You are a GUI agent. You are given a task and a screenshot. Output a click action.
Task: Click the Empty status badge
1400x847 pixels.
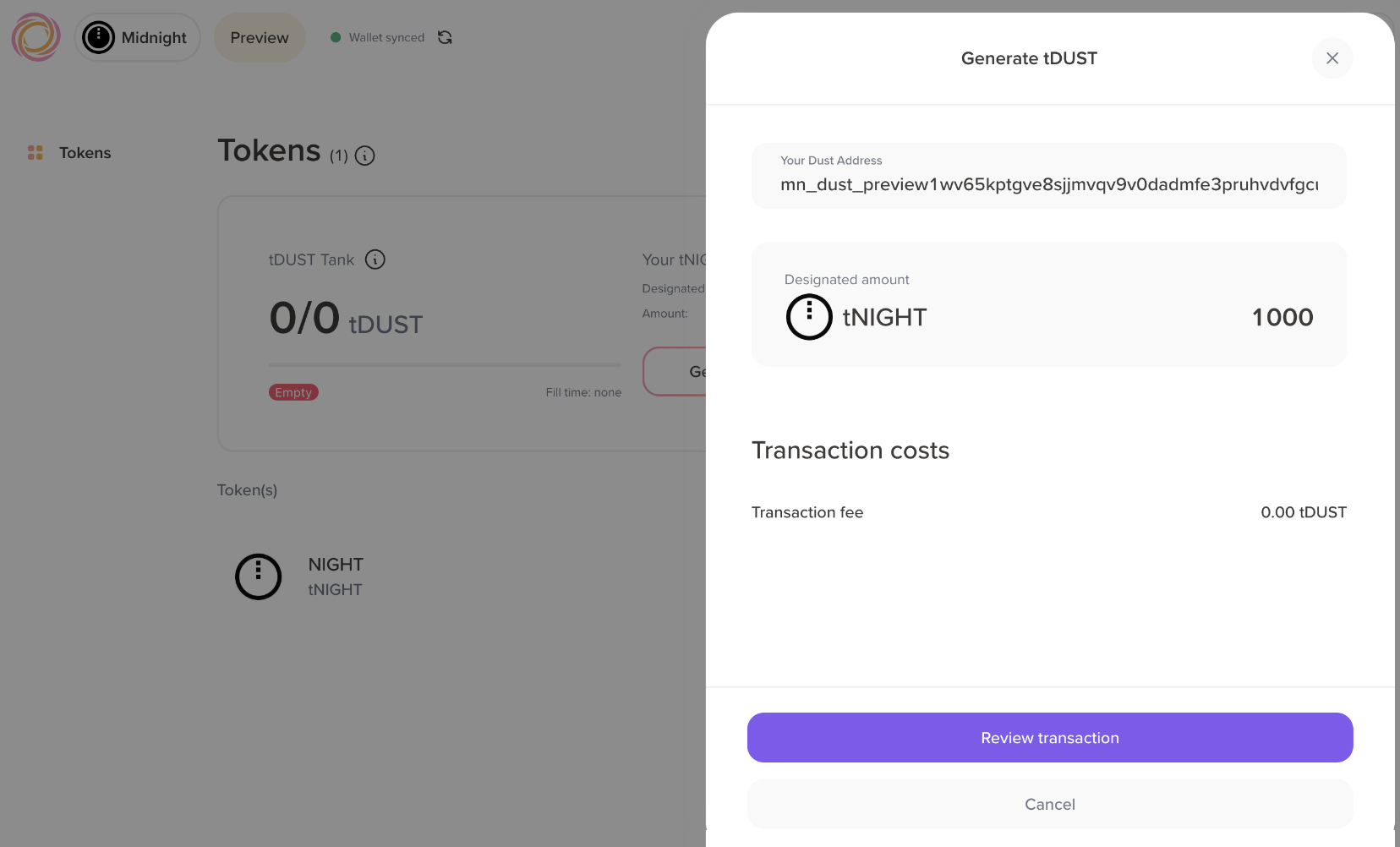coord(293,391)
